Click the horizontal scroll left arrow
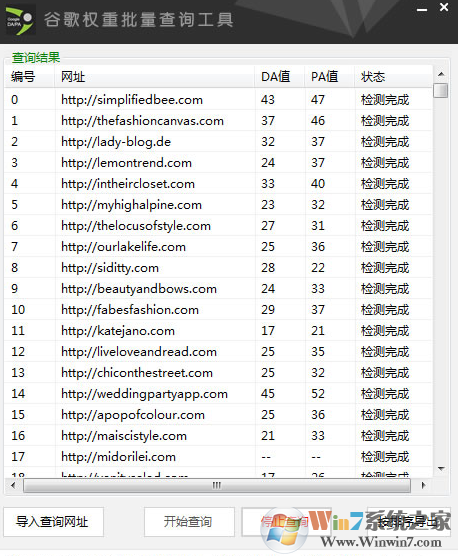The height and width of the screenshot is (556, 458). [13, 485]
